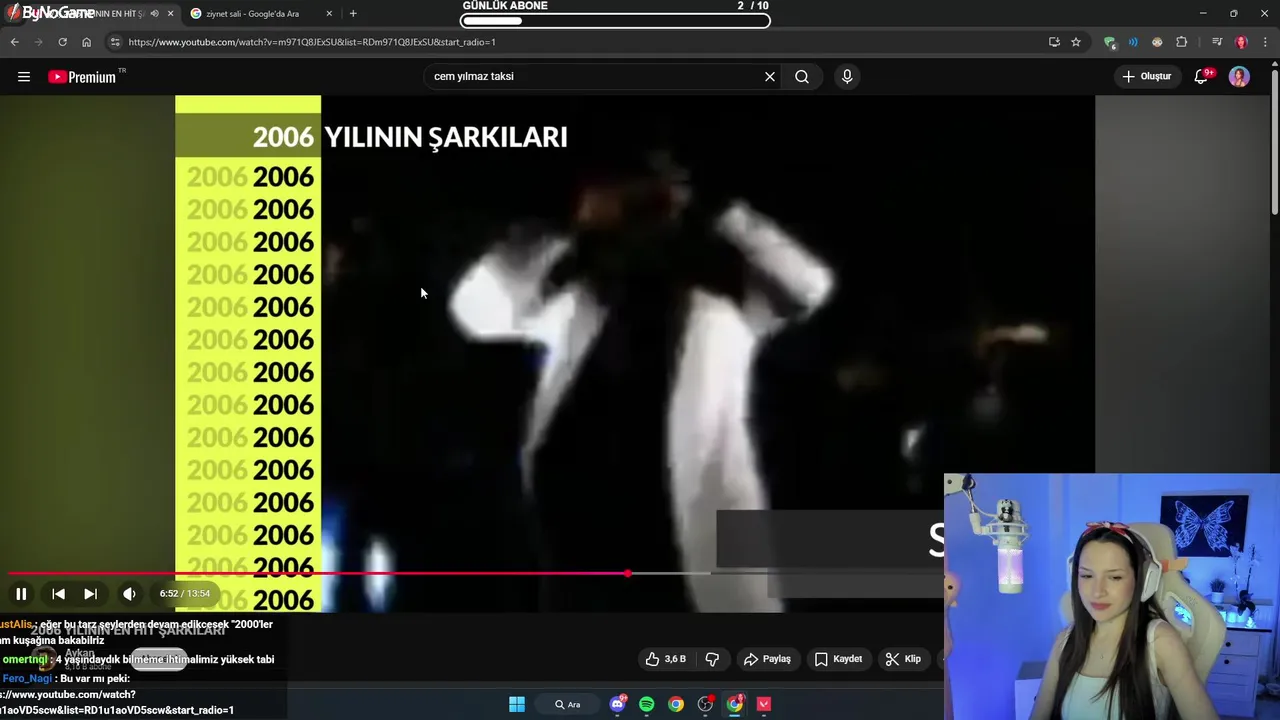The image size is (1280, 720).
Task: Skip to the previous video
Action: point(58,594)
